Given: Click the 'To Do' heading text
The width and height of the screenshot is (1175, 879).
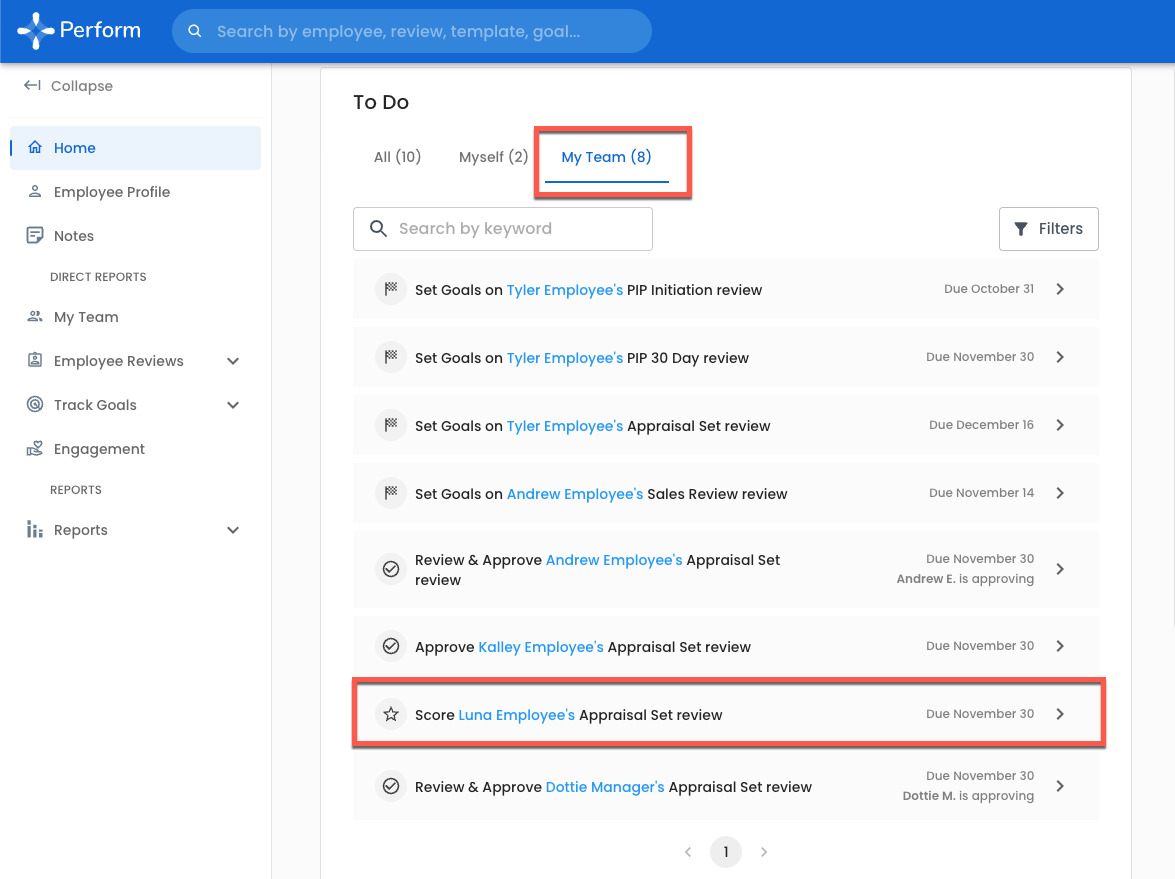Looking at the screenshot, I should [381, 102].
